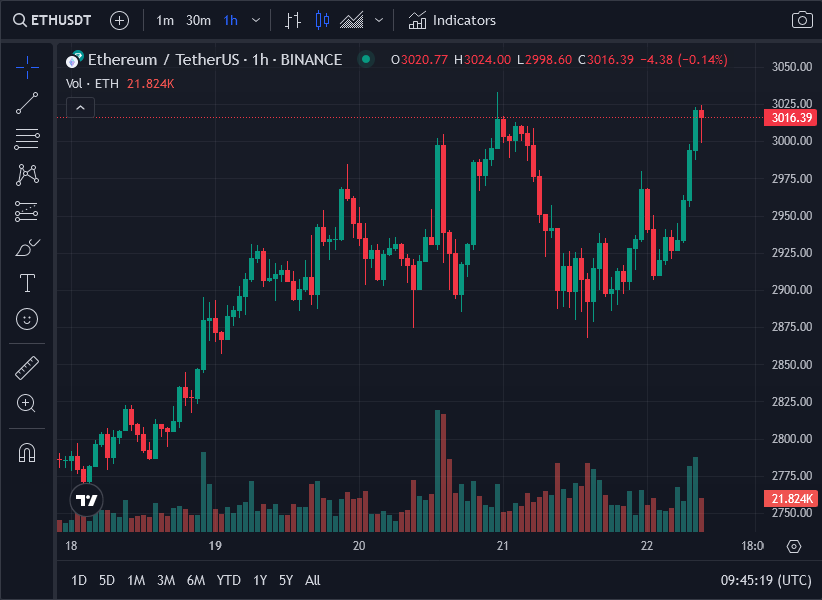The image size is (822, 600).
Task: Set date range to 5Y
Action: (286, 580)
